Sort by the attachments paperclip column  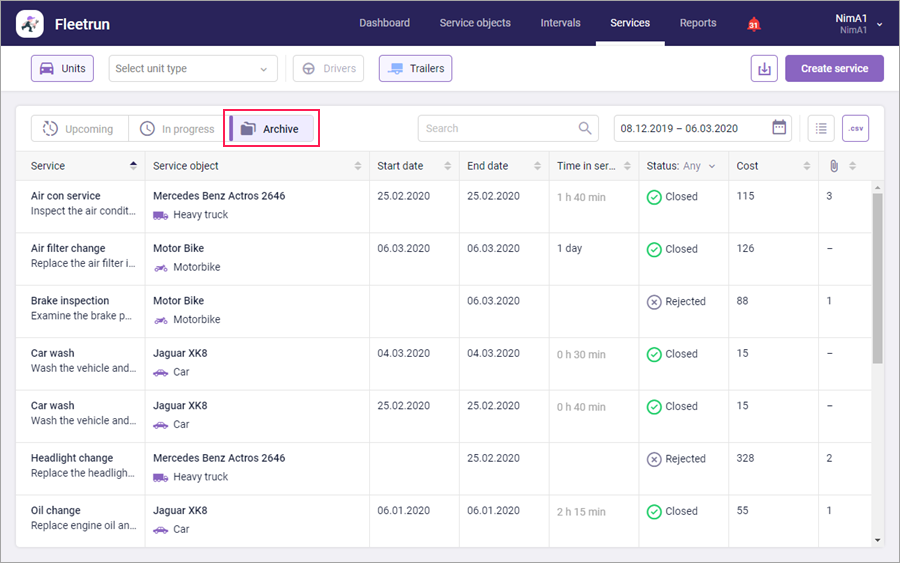(834, 166)
